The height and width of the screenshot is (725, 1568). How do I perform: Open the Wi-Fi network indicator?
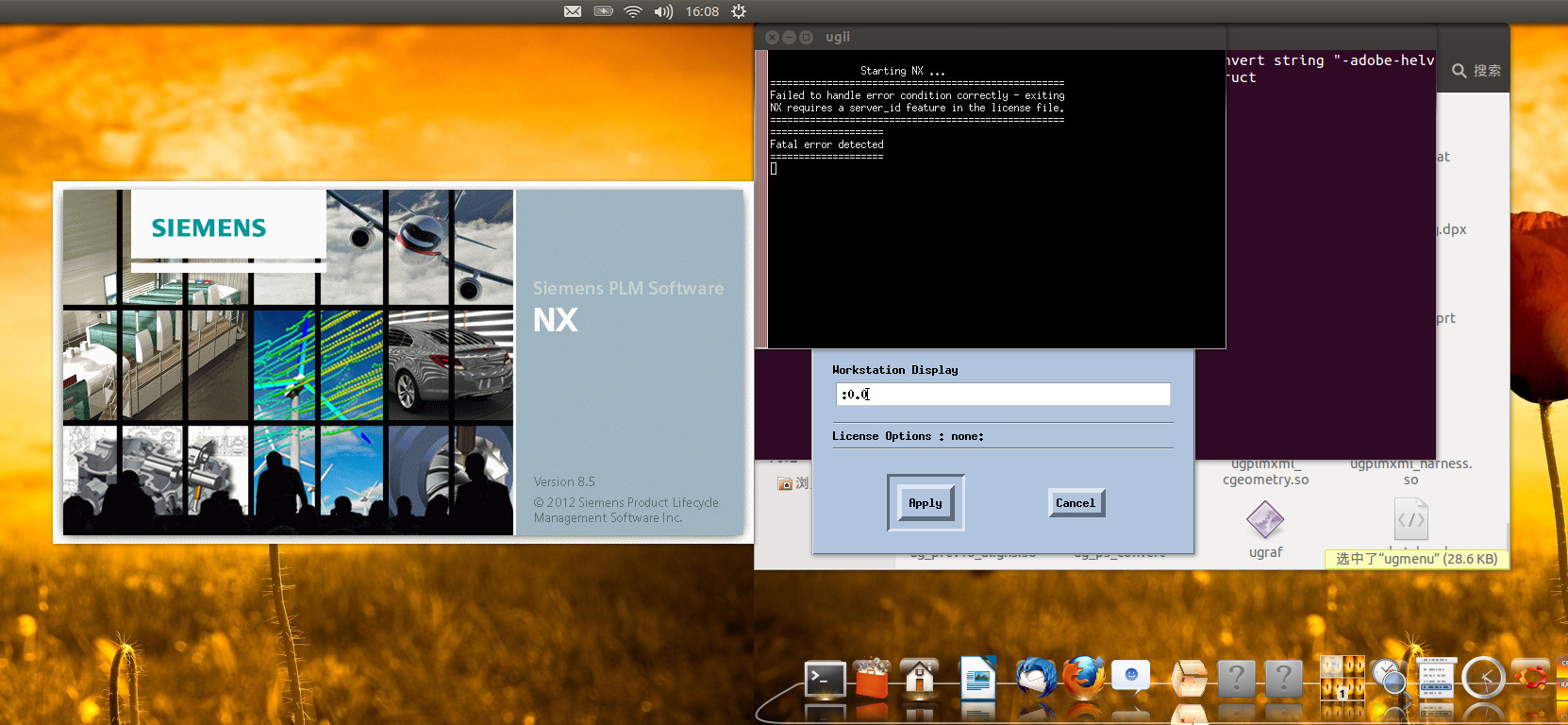click(633, 11)
